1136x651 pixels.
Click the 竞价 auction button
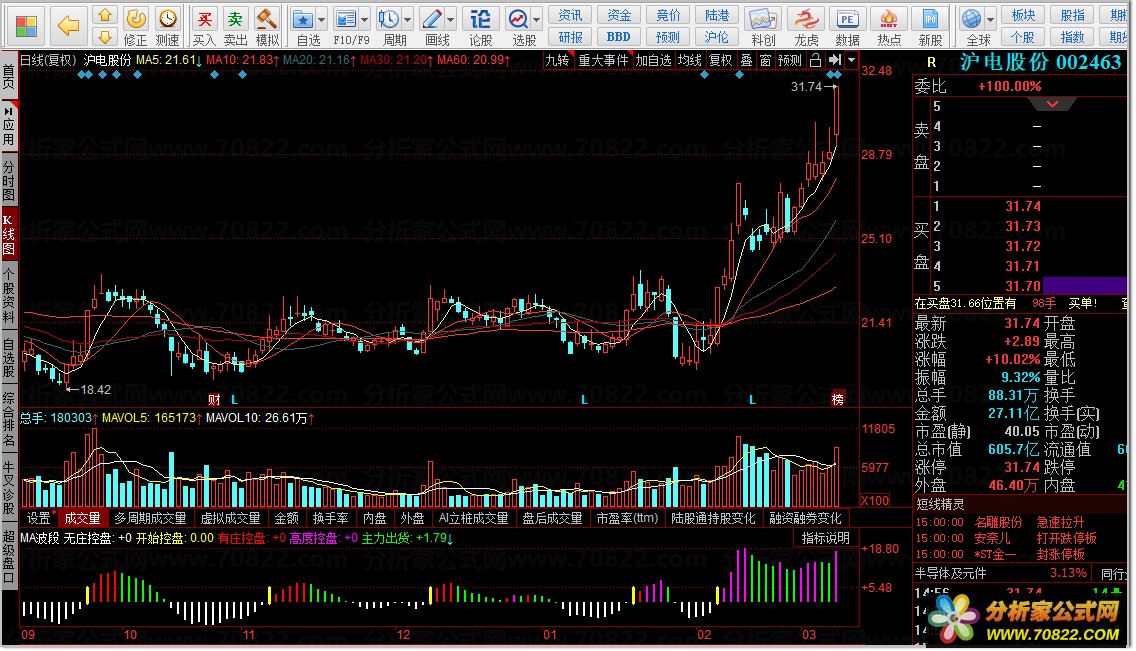[x=668, y=15]
